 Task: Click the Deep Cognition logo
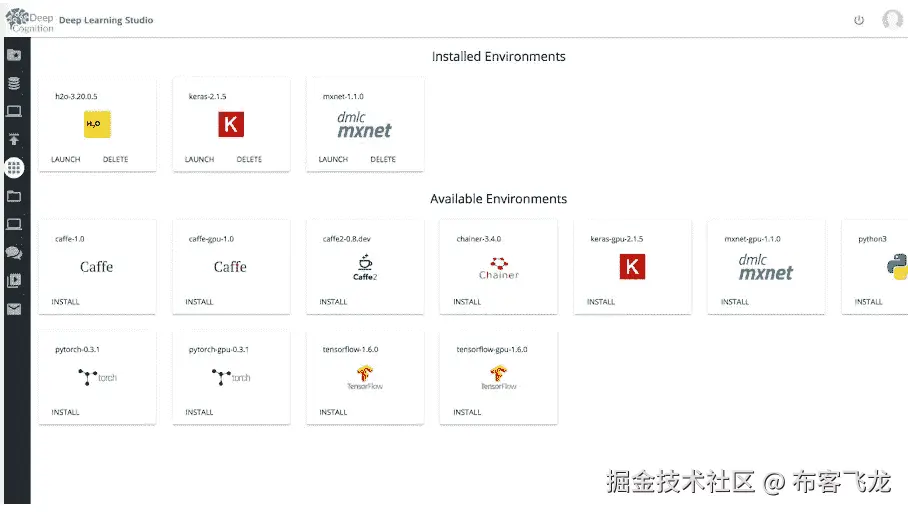30,20
